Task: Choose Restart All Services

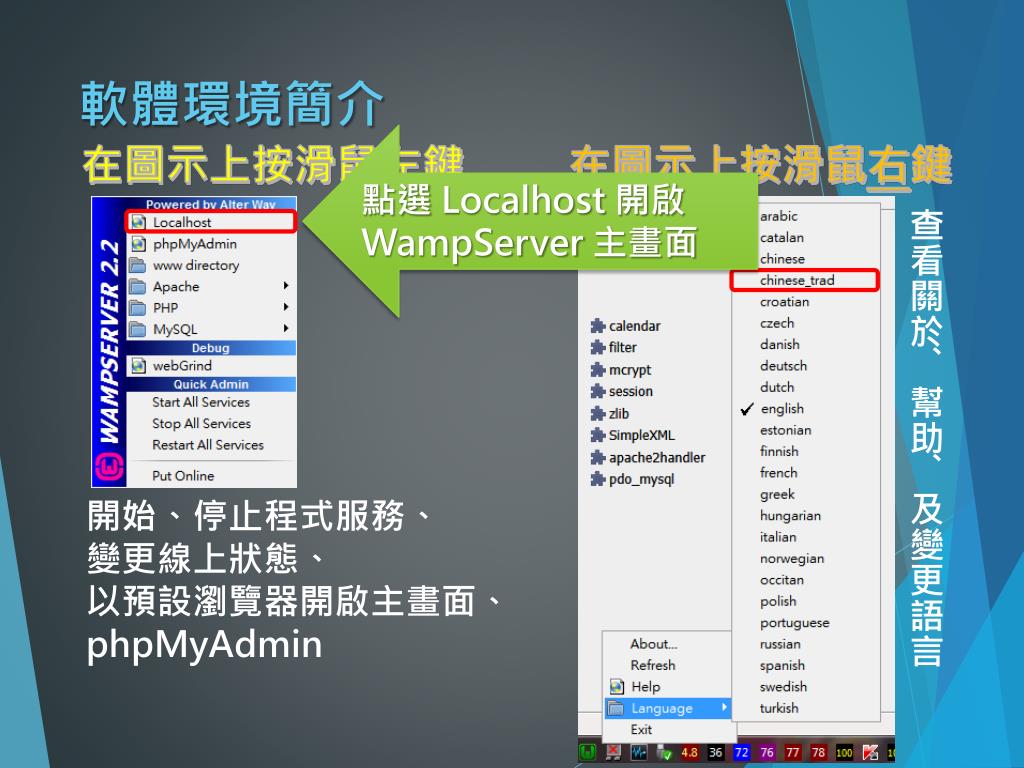Action: 210,445
